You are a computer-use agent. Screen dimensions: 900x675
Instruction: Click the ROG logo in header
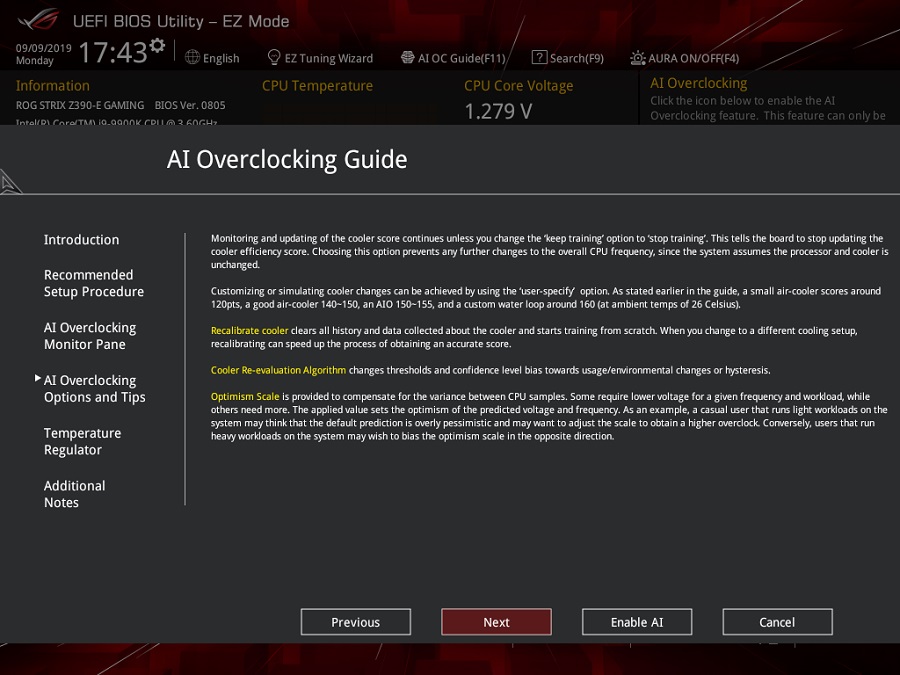point(38,21)
